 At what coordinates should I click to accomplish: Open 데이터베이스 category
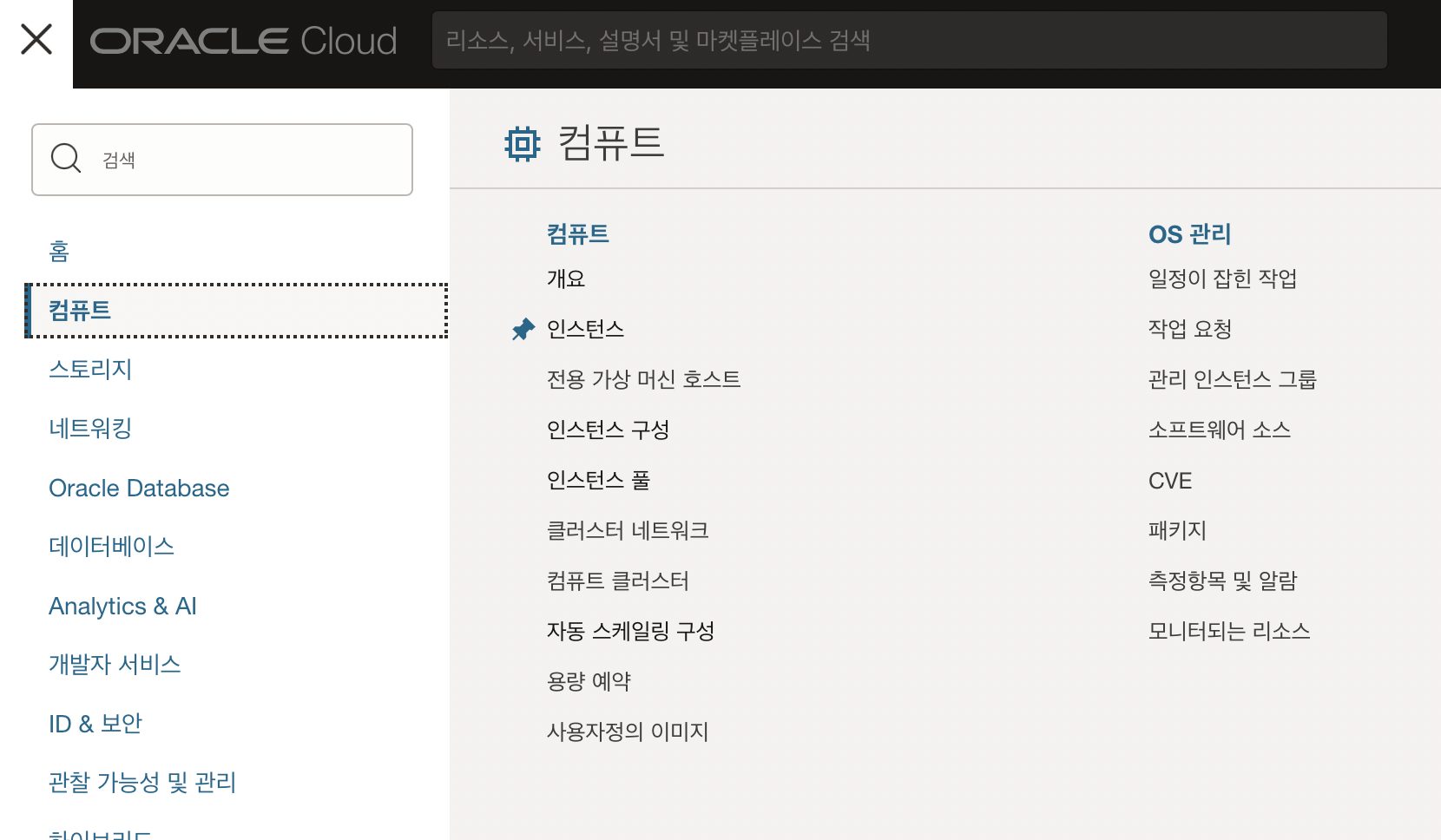(x=111, y=547)
